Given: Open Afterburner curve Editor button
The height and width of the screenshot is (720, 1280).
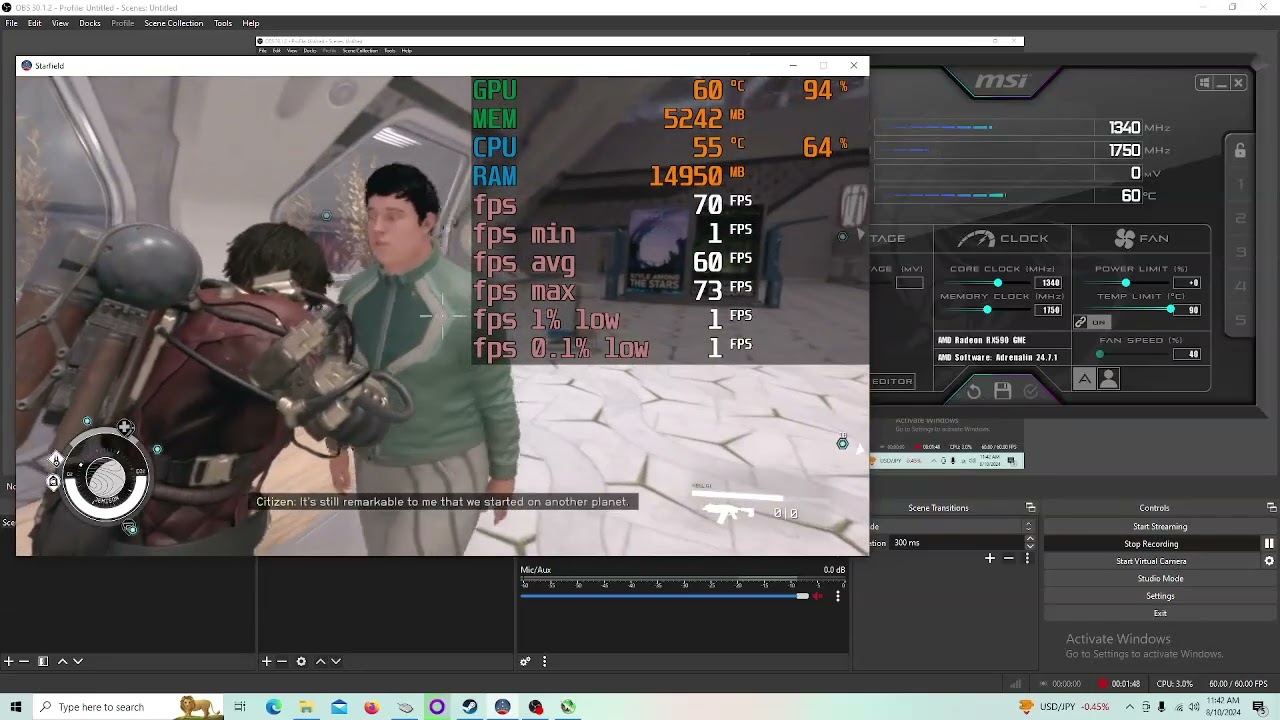Looking at the screenshot, I should pyautogui.click(x=892, y=381).
